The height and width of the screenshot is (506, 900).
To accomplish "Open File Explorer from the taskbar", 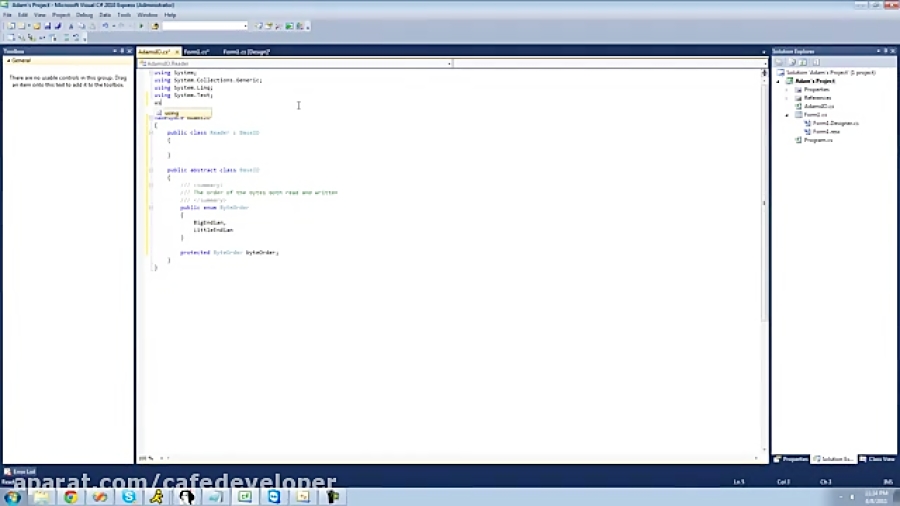I will [x=41, y=496].
